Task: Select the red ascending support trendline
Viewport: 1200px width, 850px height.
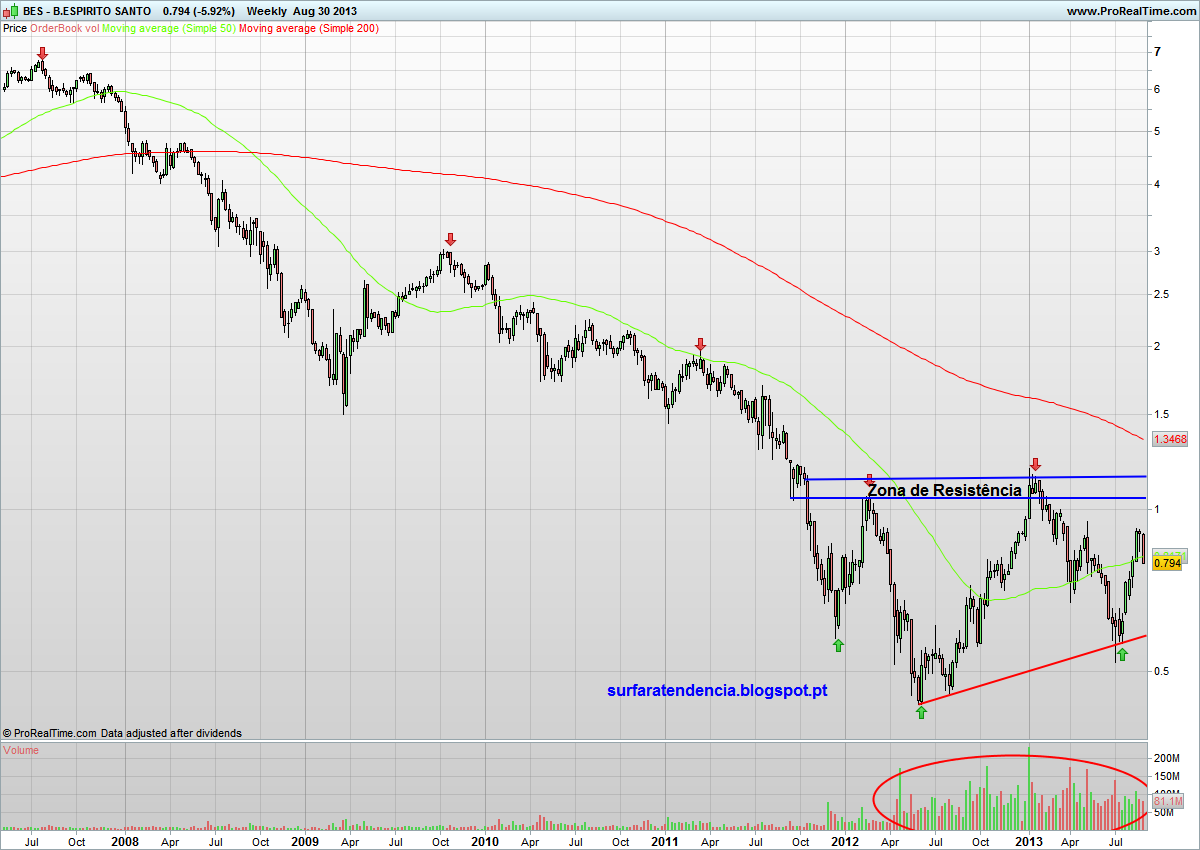Action: pyautogui.click(x=1032, y=668)
